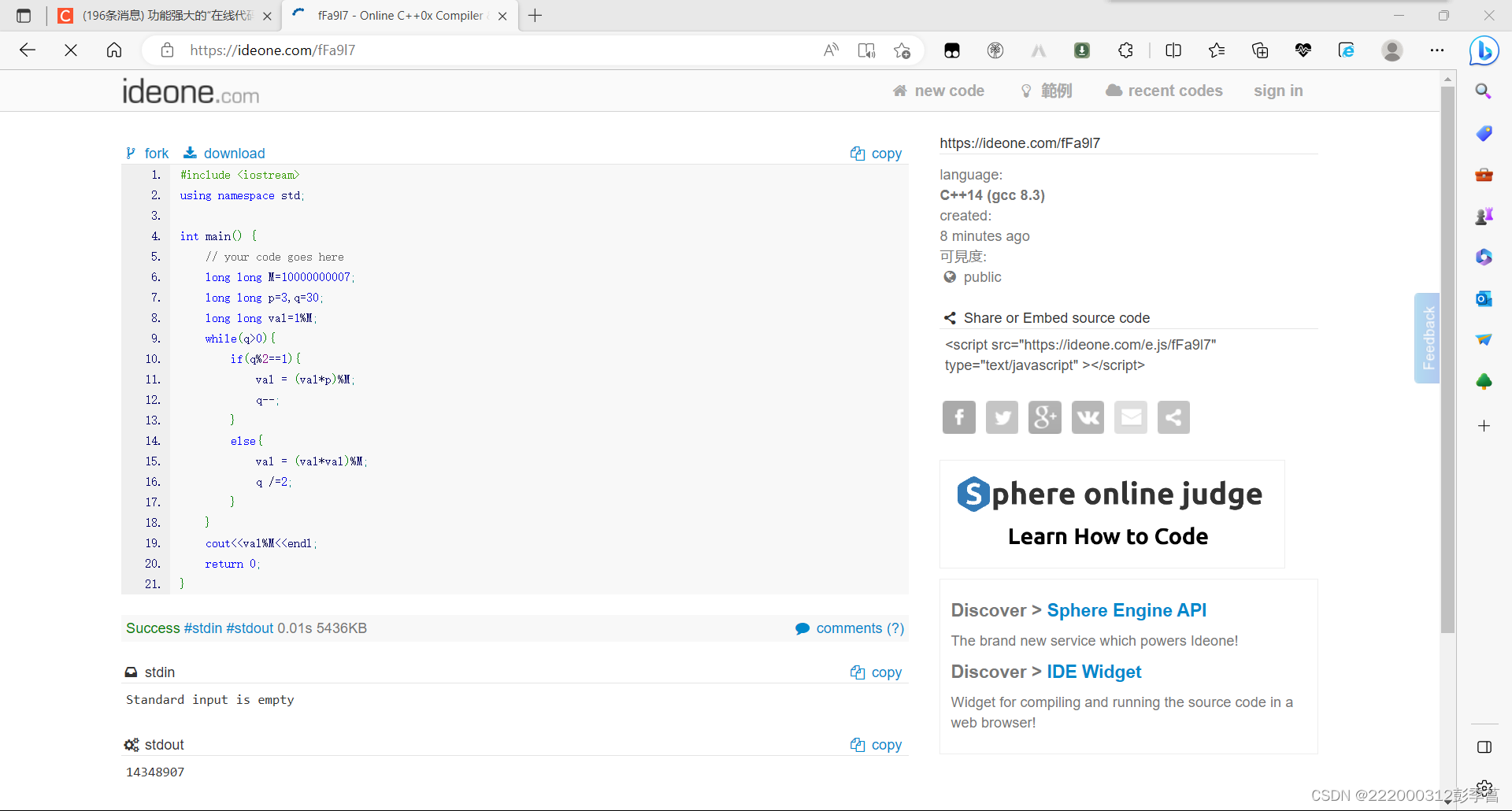Click new code in ideone header
This screenshot has width=1512, height=811.
tap(938, 91)
